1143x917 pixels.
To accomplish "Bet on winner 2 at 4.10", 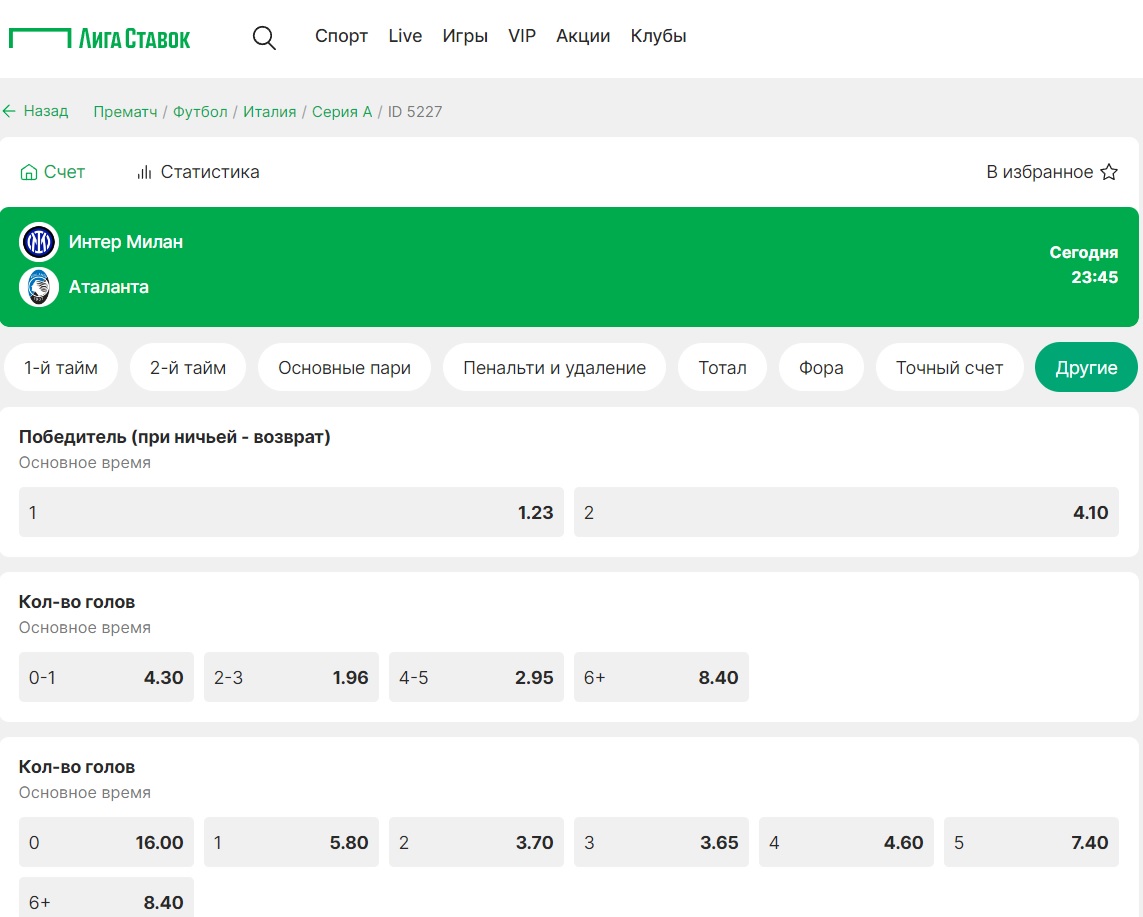I will pos(846,512).
